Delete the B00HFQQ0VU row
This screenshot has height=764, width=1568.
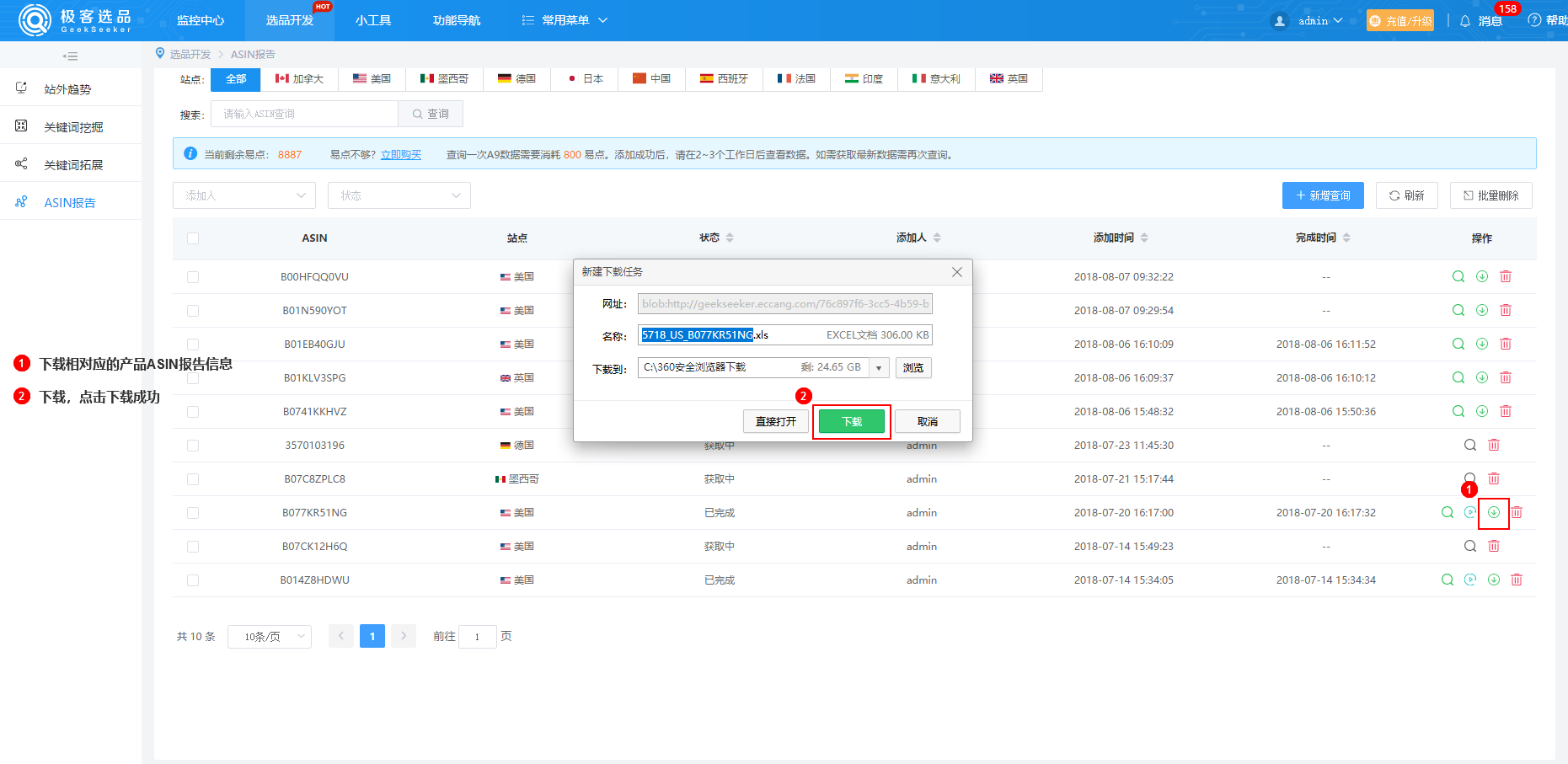pos(1506,276)
